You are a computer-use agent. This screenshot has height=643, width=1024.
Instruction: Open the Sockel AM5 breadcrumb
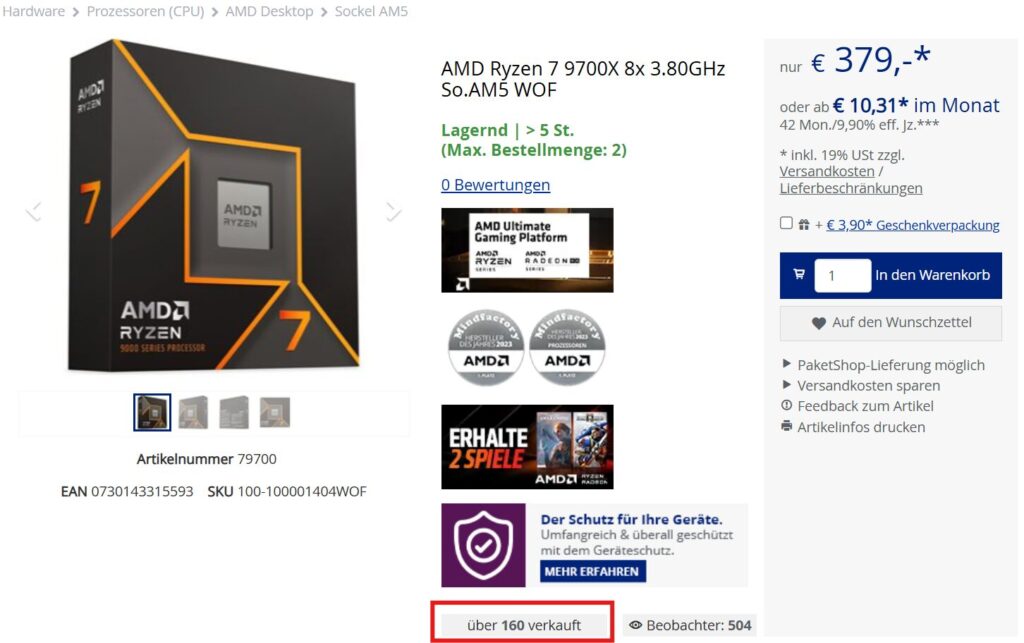click(x=371, y=11)
